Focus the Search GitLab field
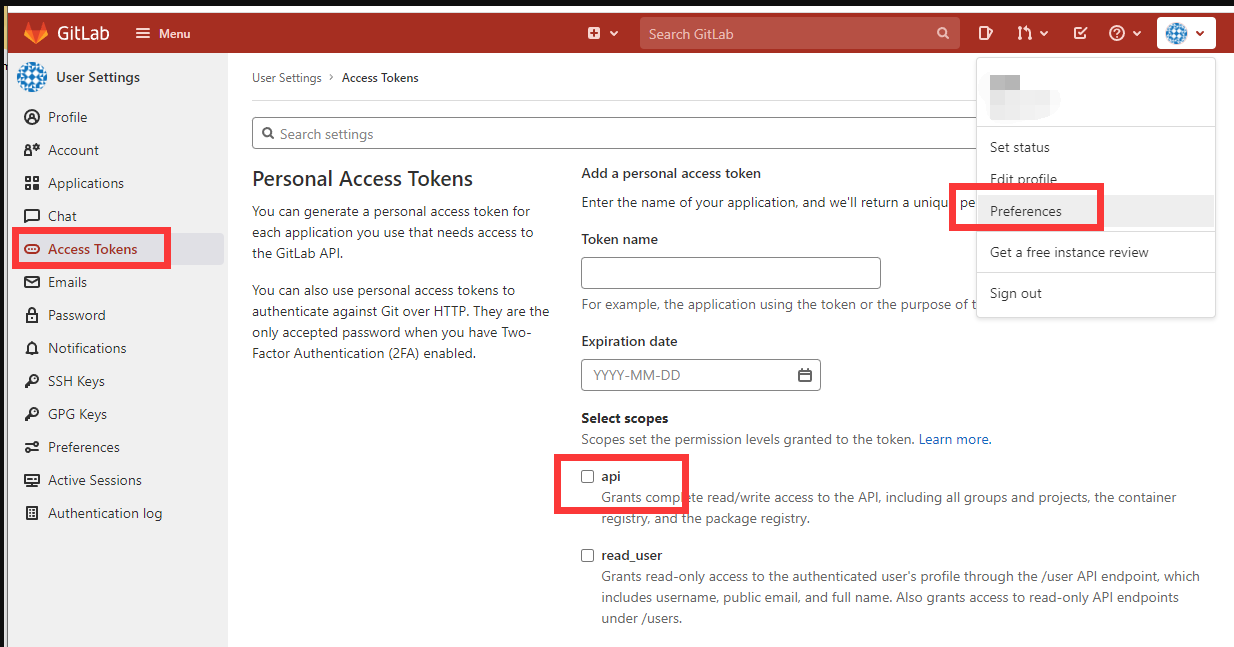 coord(798,33)
